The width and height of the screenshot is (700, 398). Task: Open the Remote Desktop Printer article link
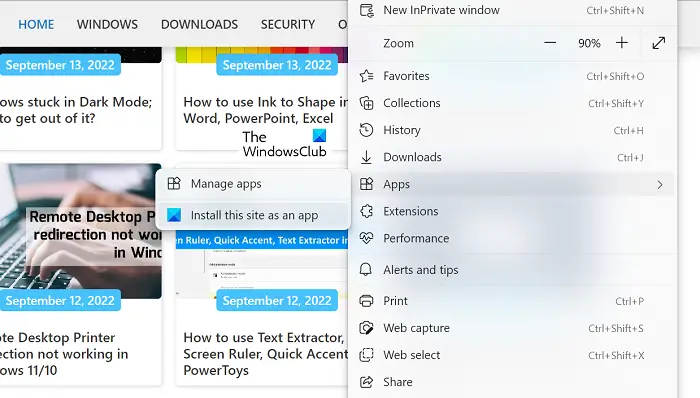pos(64,354)
